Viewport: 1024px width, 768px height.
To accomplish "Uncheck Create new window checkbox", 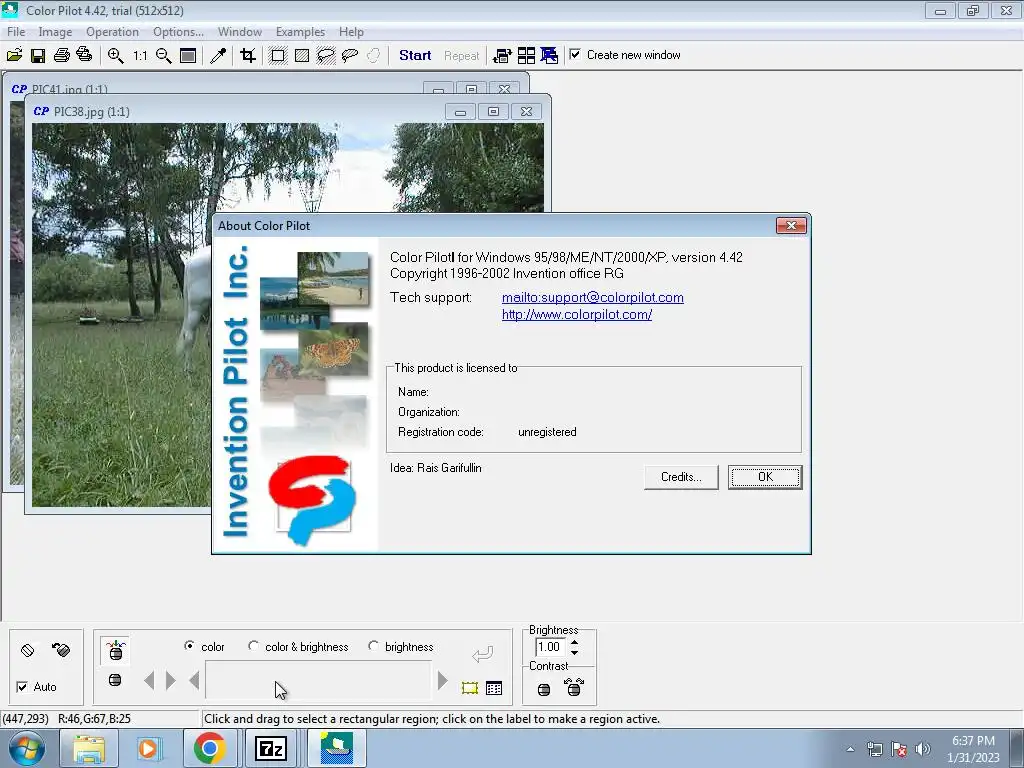I will coord(575,54).
